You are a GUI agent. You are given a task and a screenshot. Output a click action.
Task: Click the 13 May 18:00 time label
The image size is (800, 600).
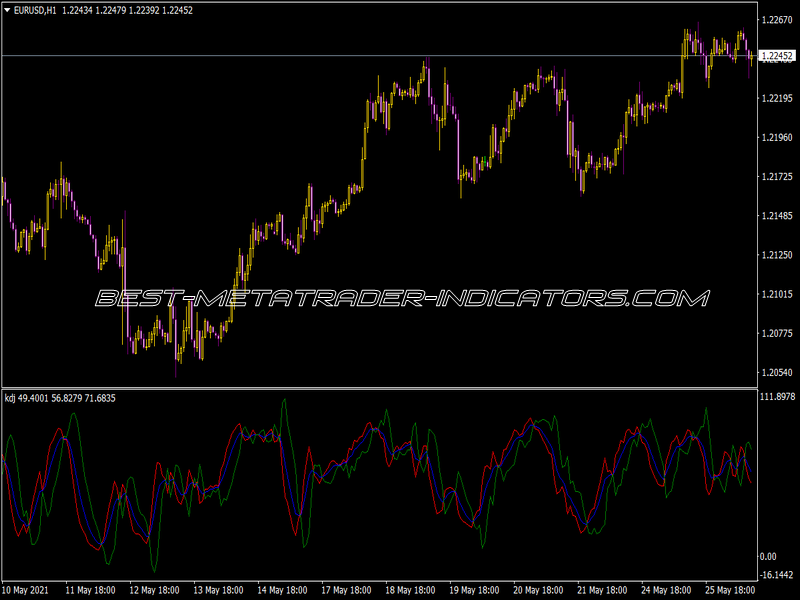[x=218, y=590]
